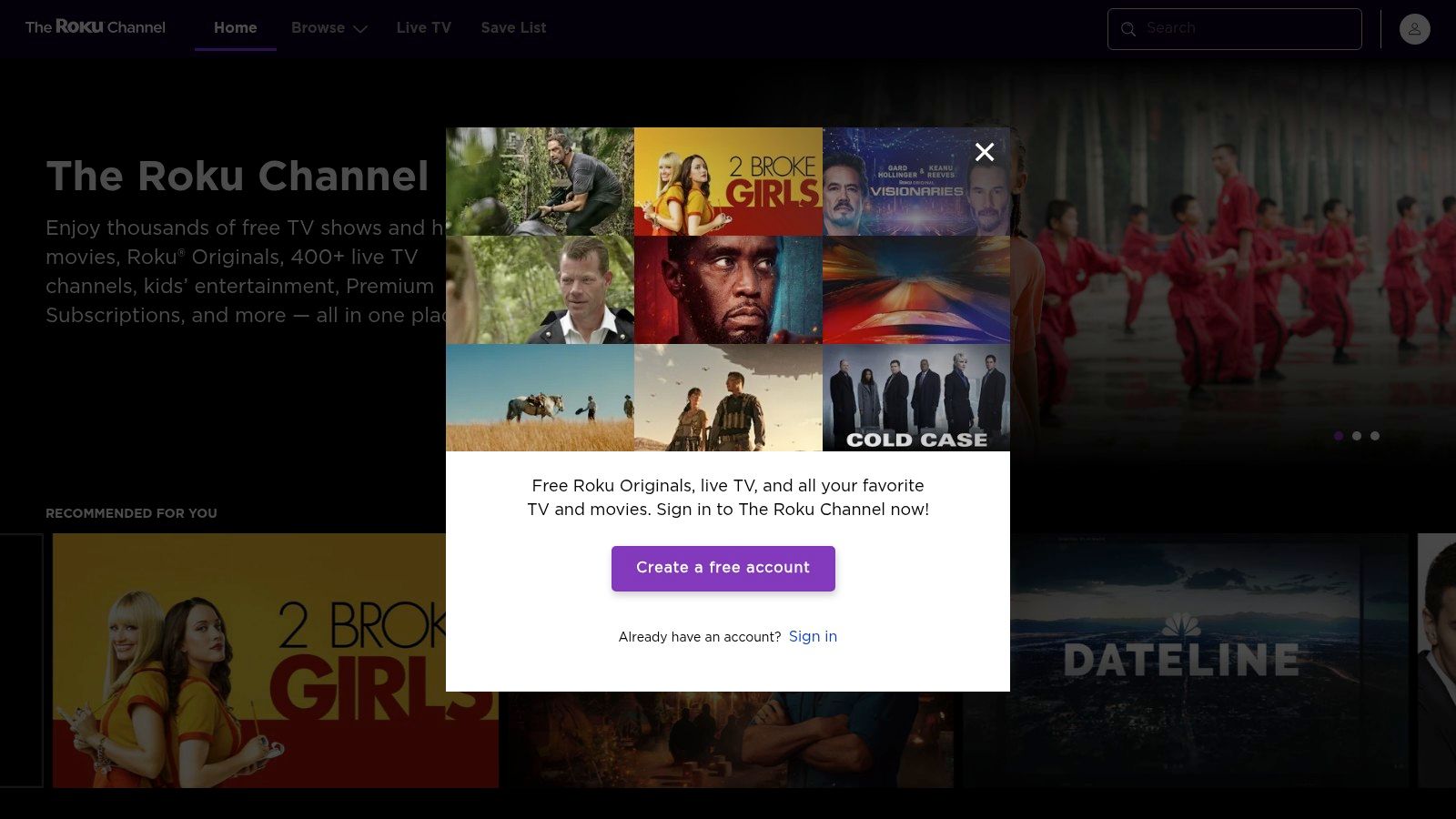Image resolution: width=1456 pixels, height=819 pixels.
Task: Select the third carousel dot indicator
Action: pos(1375,436)
